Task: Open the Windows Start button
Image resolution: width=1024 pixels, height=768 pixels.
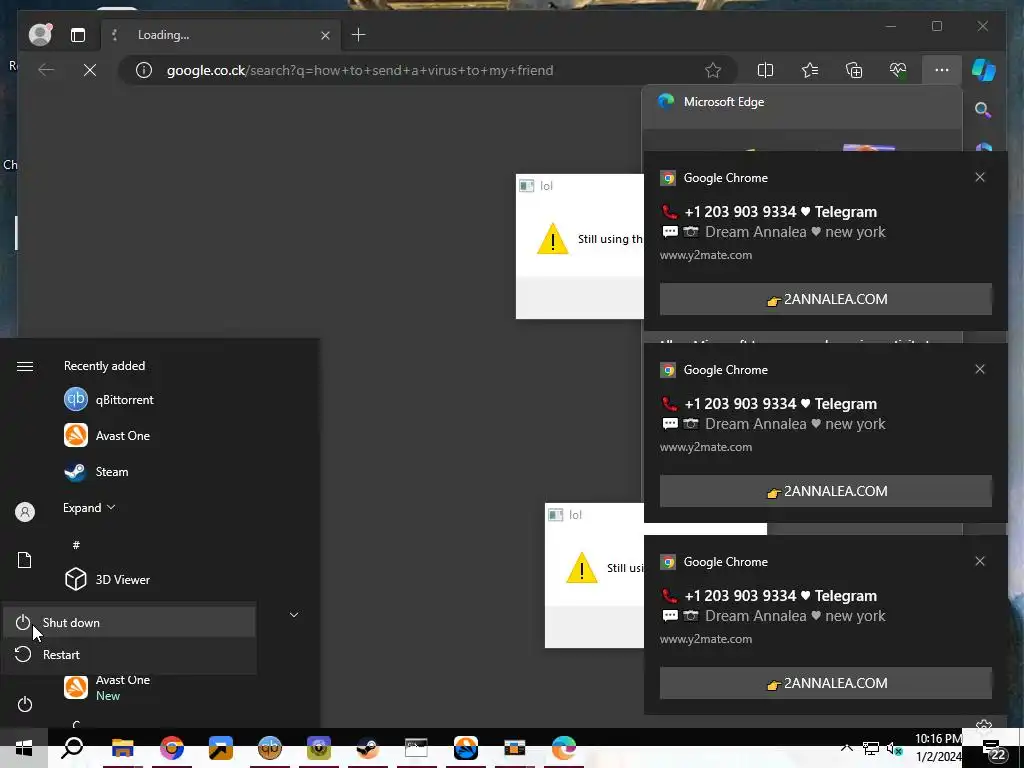Action: [x=24, y=748]
